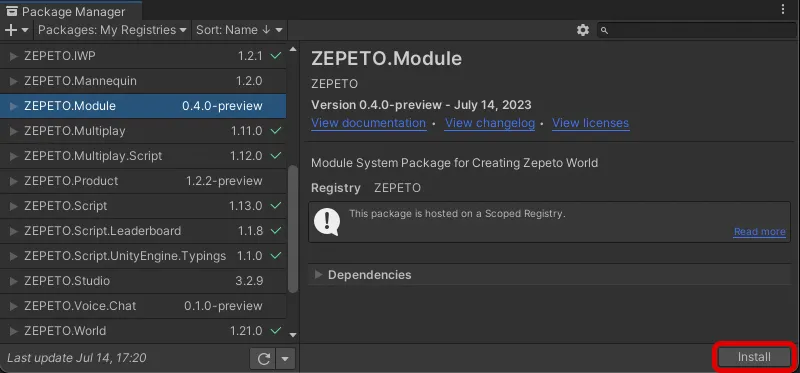Viewport: 800px width, 373px height.
Task: Click the installed checkmark next to ZEPETO.IWP
Action: point(276,56)
